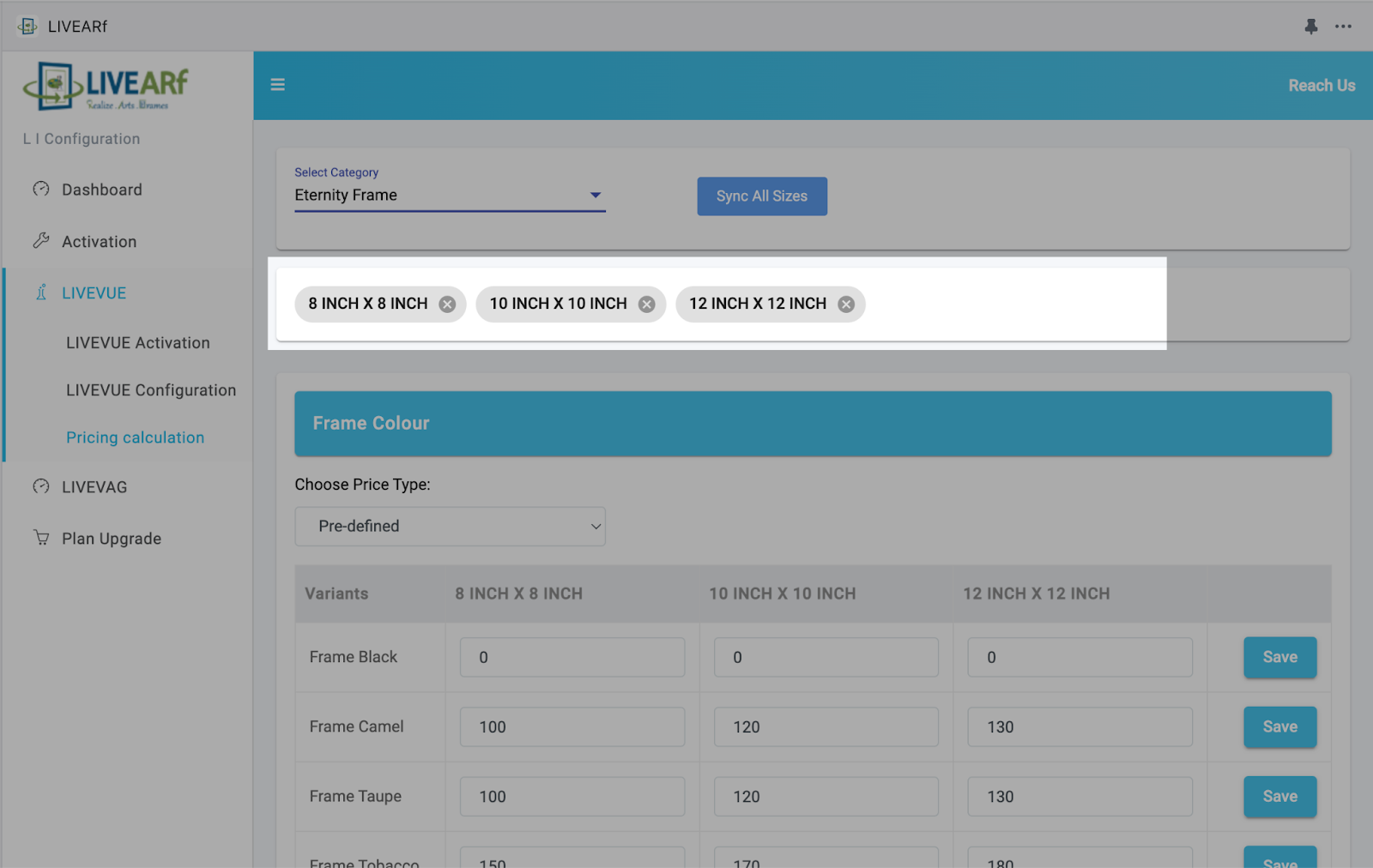Select Pricing calculation submenu item

click(x=136, y=437)
